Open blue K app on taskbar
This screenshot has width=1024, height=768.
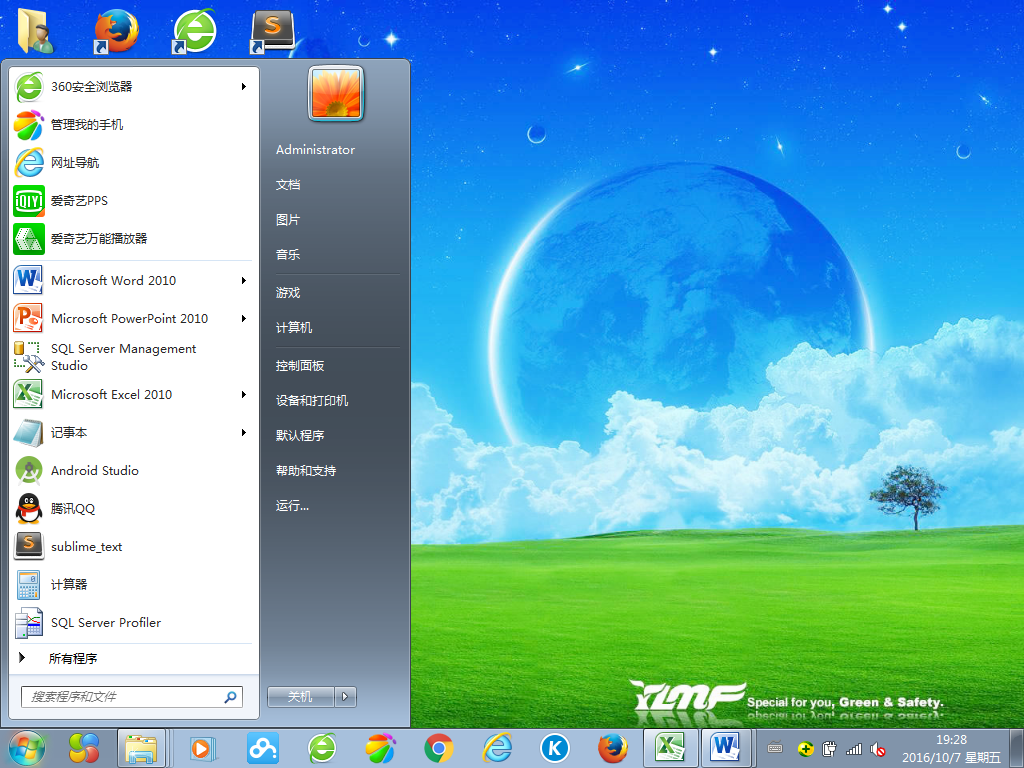pos(555,748)
